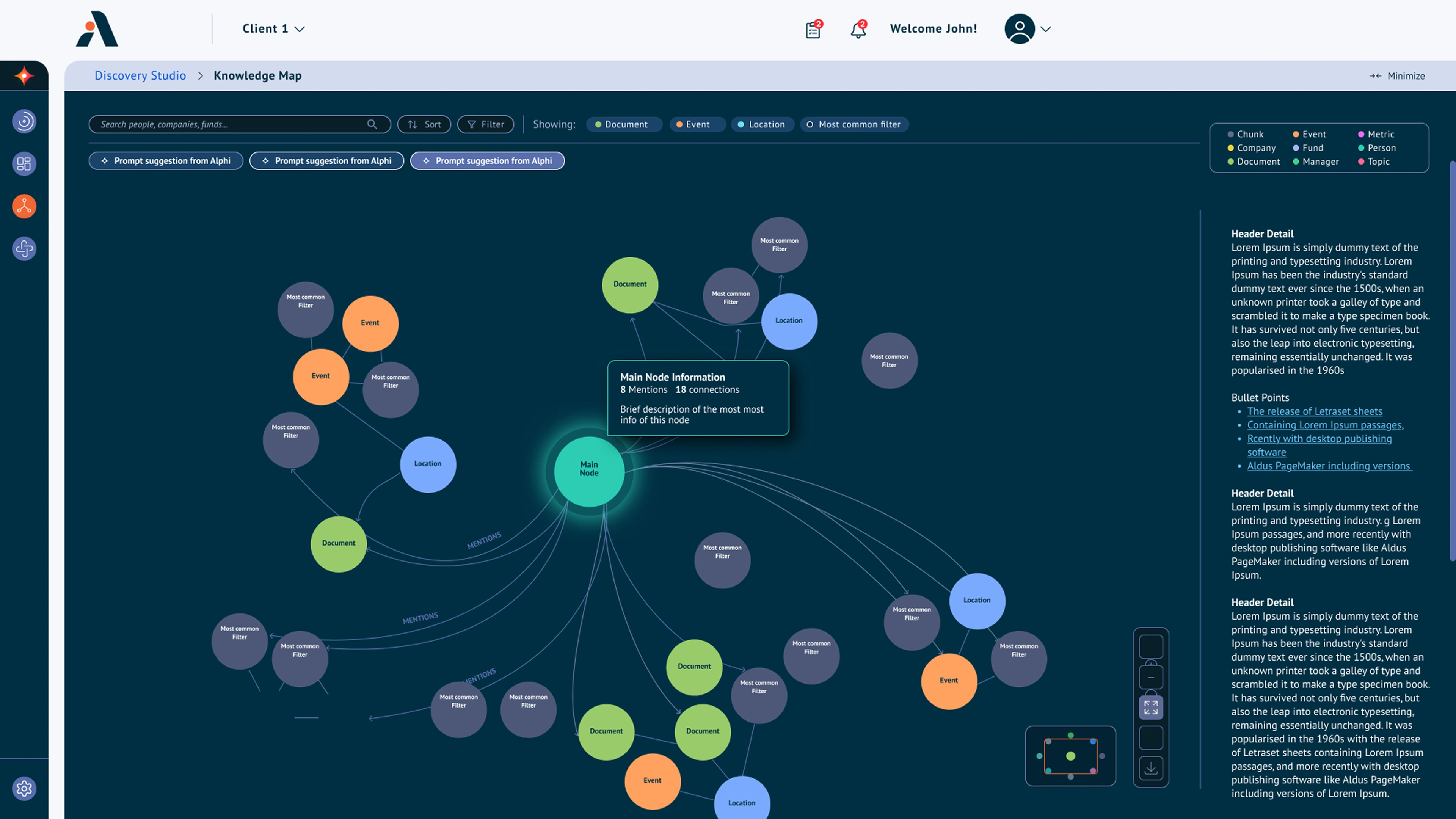Click the 'Welcome John!' text
Viewport: 1456px width, 819px height.
(x=933, y=29)
